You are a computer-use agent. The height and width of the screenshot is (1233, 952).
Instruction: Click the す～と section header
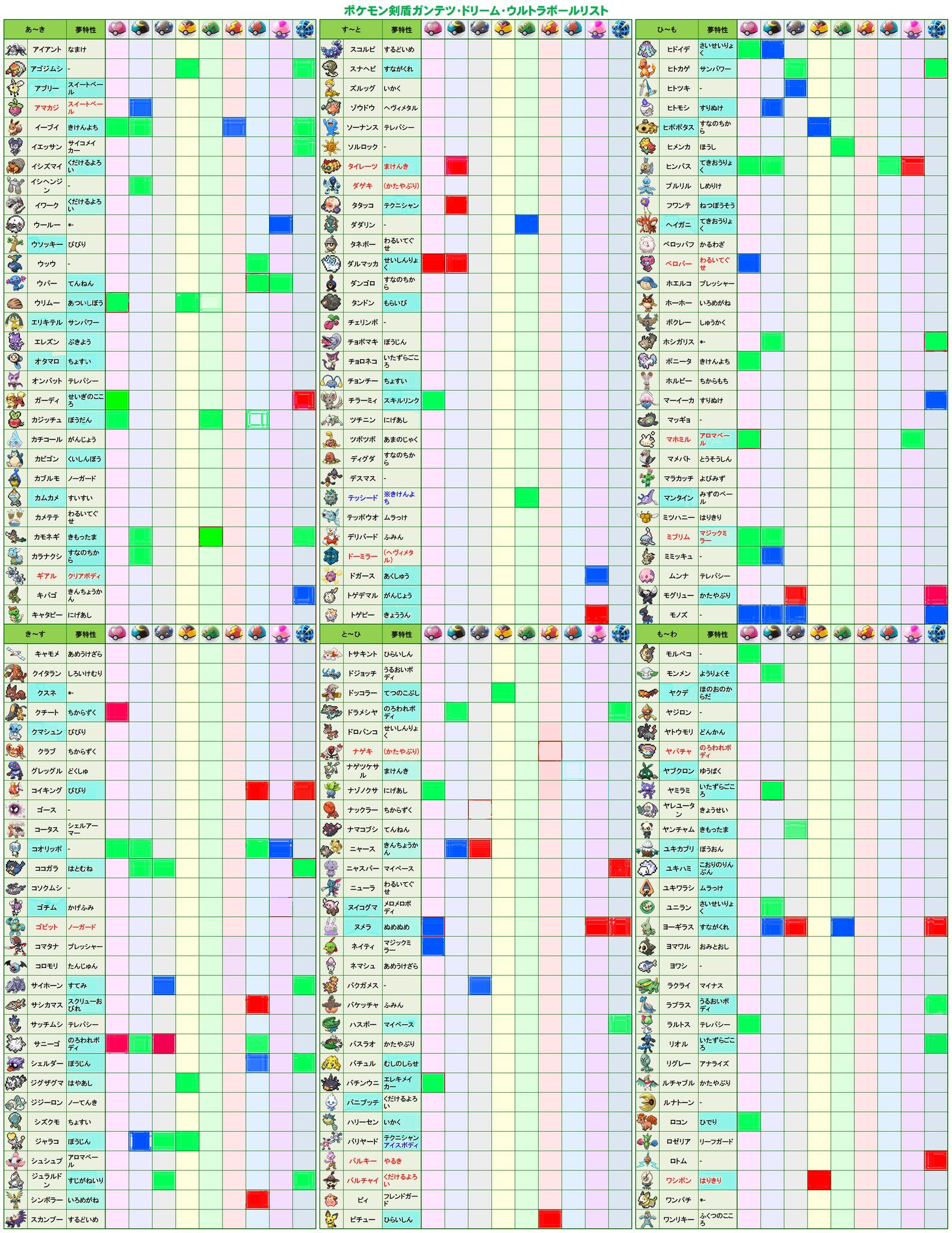pos(351,29)
